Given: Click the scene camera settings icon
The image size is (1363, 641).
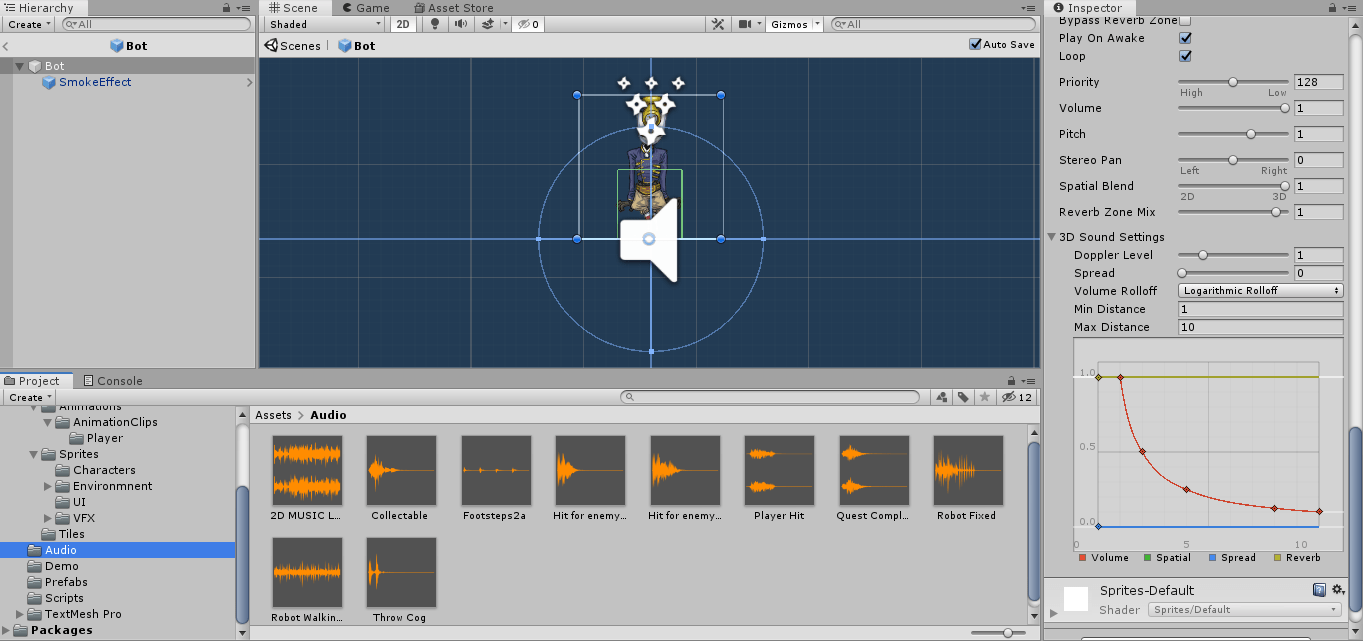Looking at the screenshot, I should [745, 24].
